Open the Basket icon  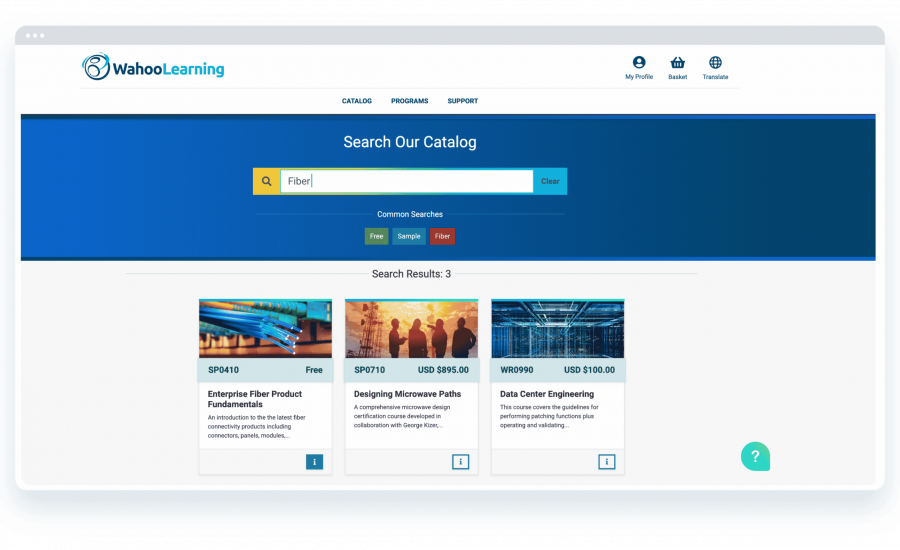point(677,63)
